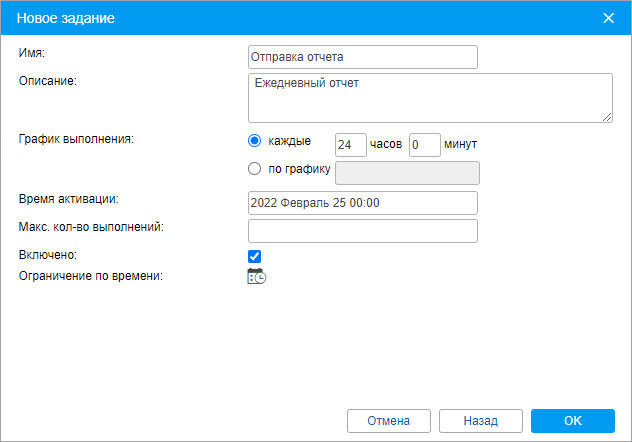The width and height of the screenshot is (632, 442).
Task: Open the time limitation calendar-clock icon
Action: [x=256, y=277]
